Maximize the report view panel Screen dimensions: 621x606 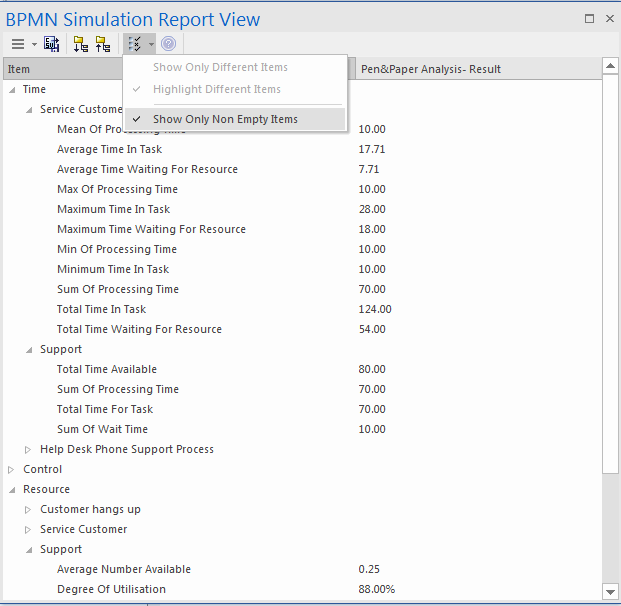point(589,18)
